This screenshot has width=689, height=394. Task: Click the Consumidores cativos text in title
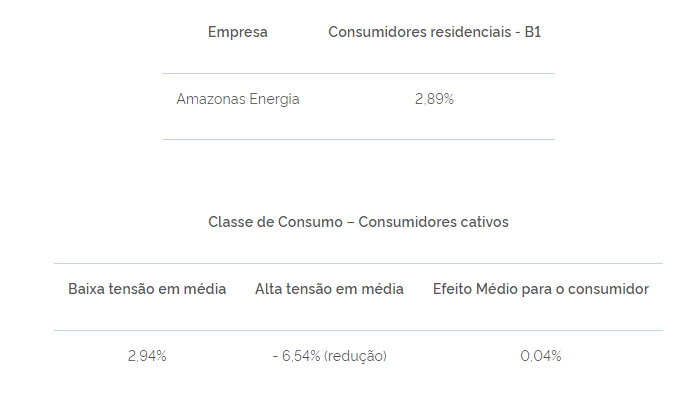click(433, 222)
